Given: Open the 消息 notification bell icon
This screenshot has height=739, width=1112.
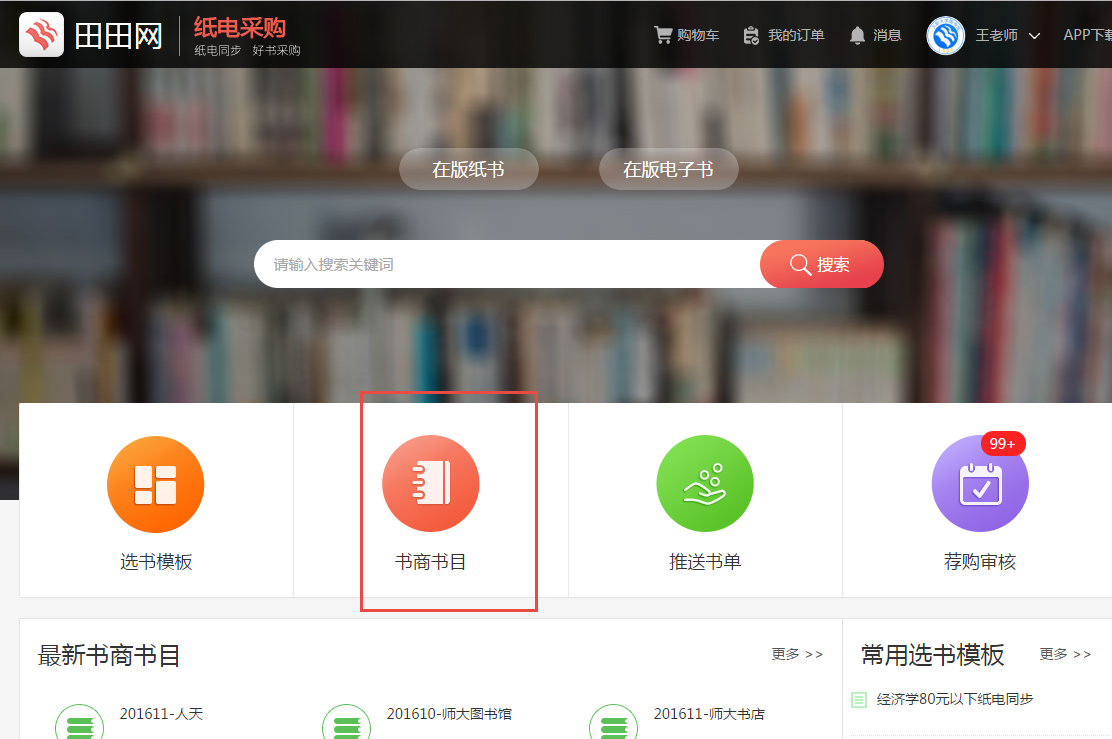Looking at the screenshot, I should tap(857, 35).
